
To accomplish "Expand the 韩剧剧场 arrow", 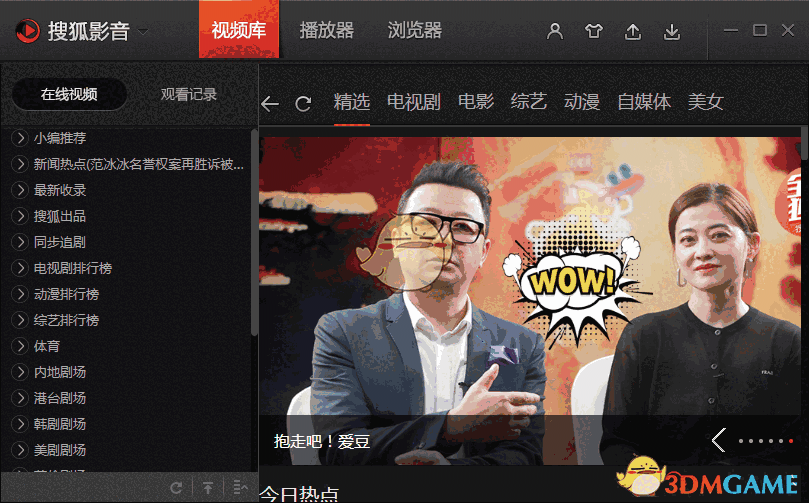I will pyautogui.click(x=20, y=424).
